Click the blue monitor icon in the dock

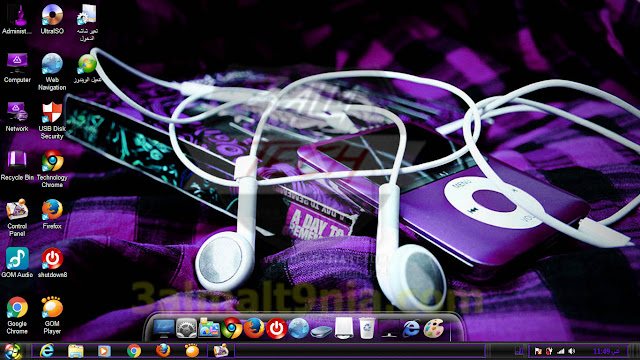[164, 328]
